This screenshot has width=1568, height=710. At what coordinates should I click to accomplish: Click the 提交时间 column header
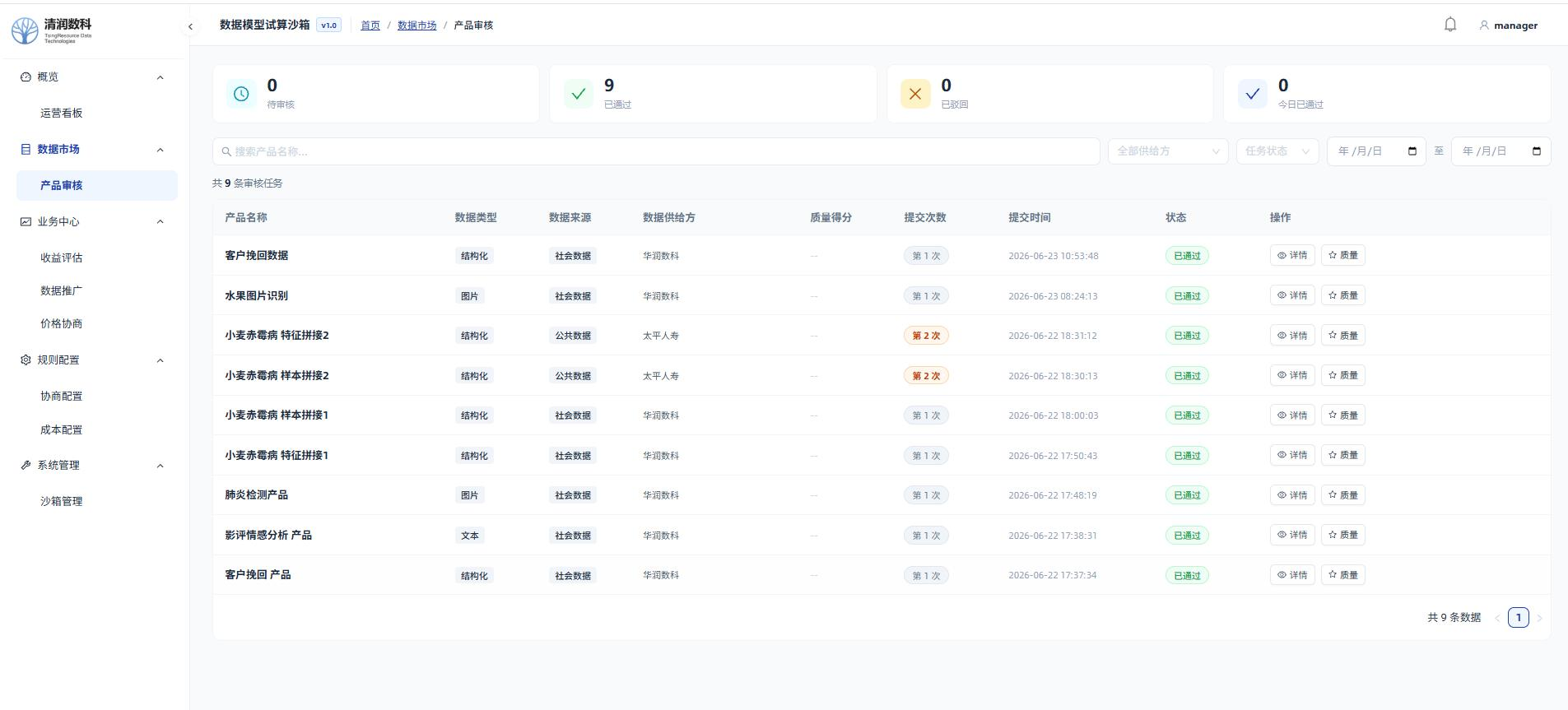[1029, 217]
